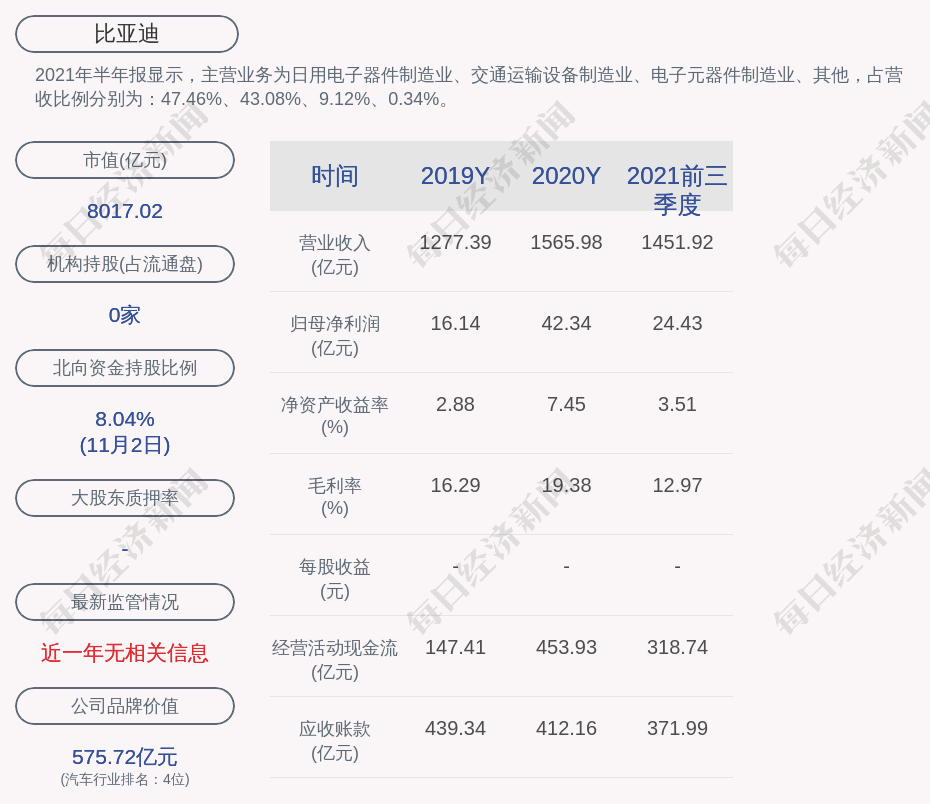
Task: Open the 公司品牌价值 label pill
Action: click(125, 706)
